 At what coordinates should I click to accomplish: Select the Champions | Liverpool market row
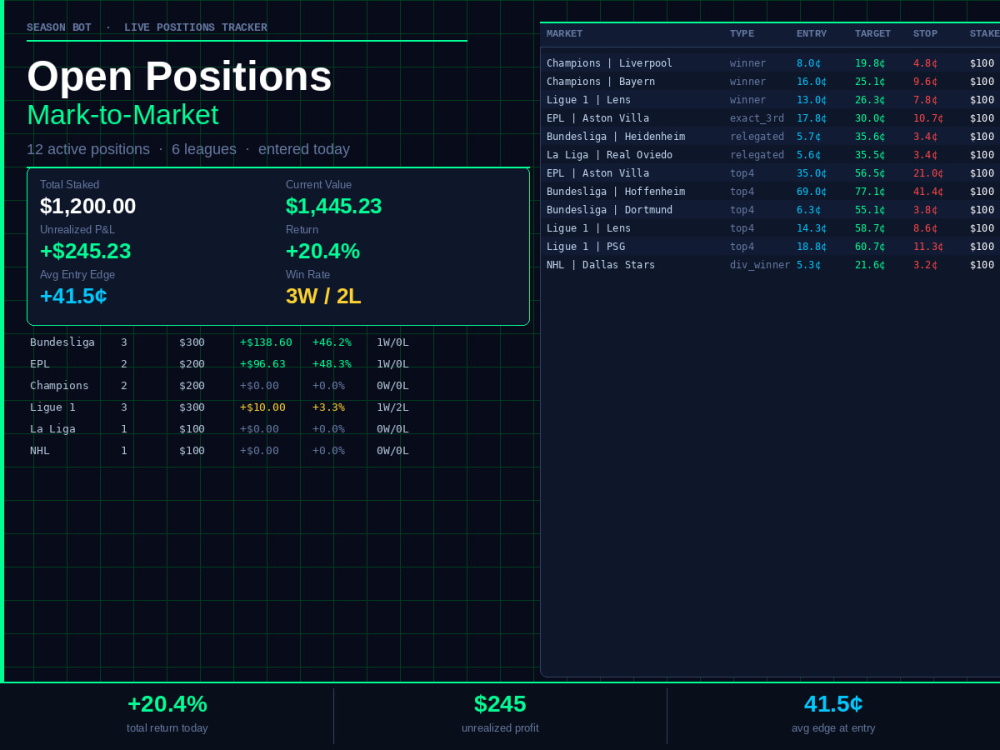(x=770, y=63)
